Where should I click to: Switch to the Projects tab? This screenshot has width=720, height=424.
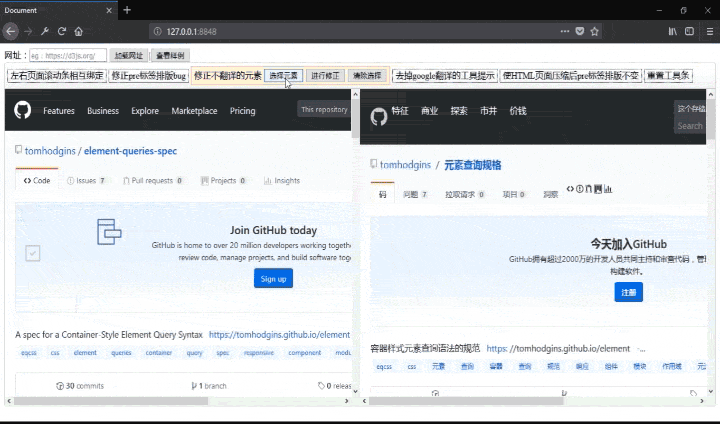[x=223, y=181]
